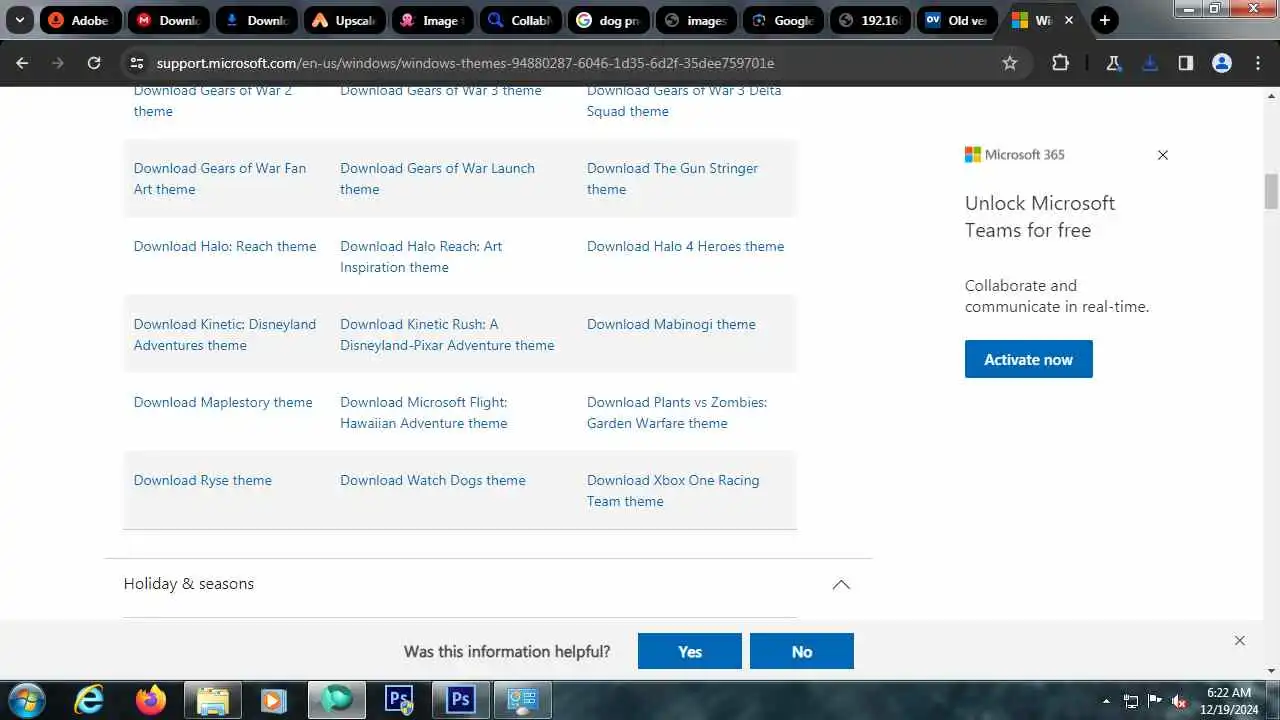The width and height of the screenshot is (1280, 720).
Task: Open Download Halo Reach: Art Inspiration theme
Action: [421, 257]
